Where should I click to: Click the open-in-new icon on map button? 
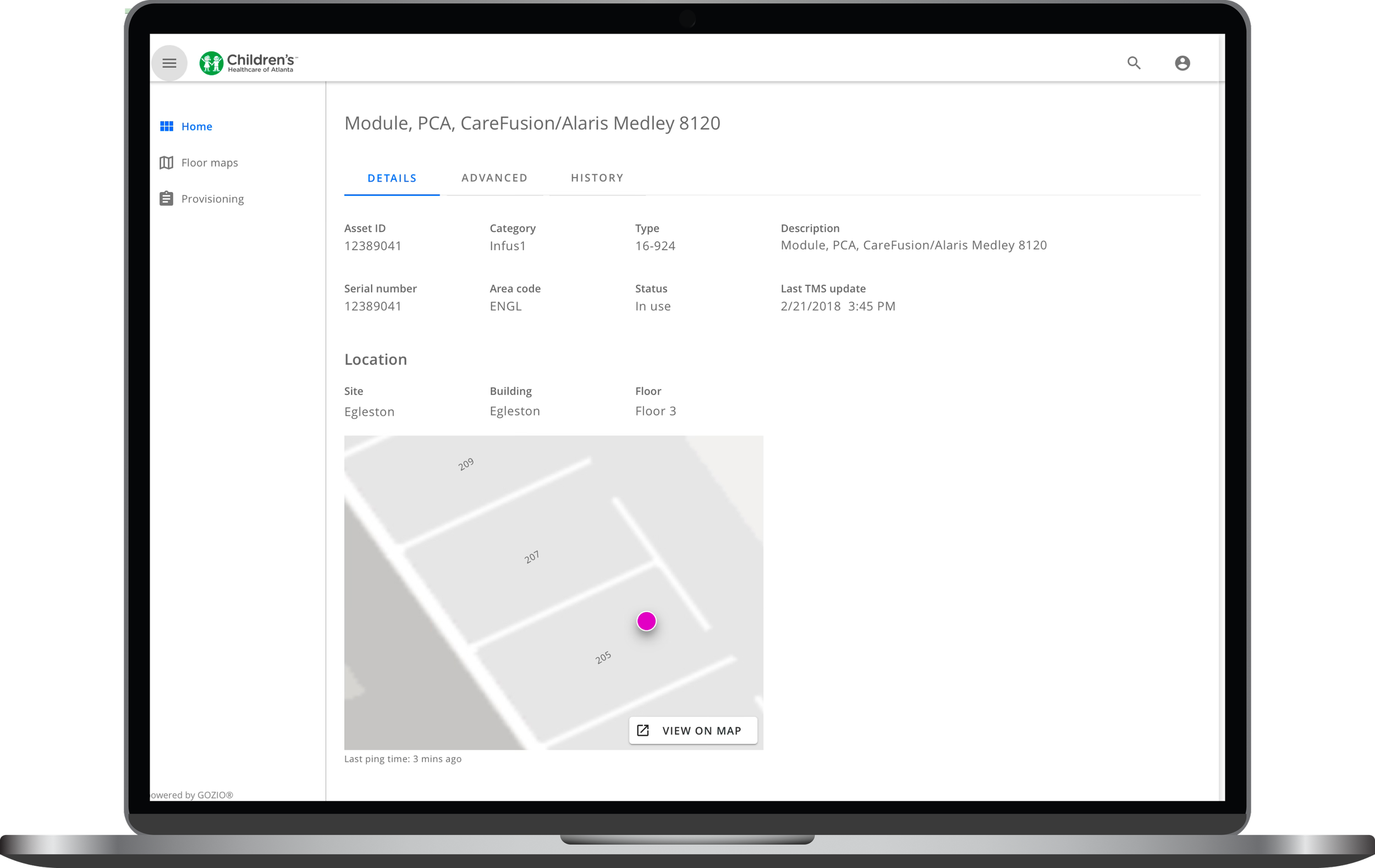pos(642,730)
